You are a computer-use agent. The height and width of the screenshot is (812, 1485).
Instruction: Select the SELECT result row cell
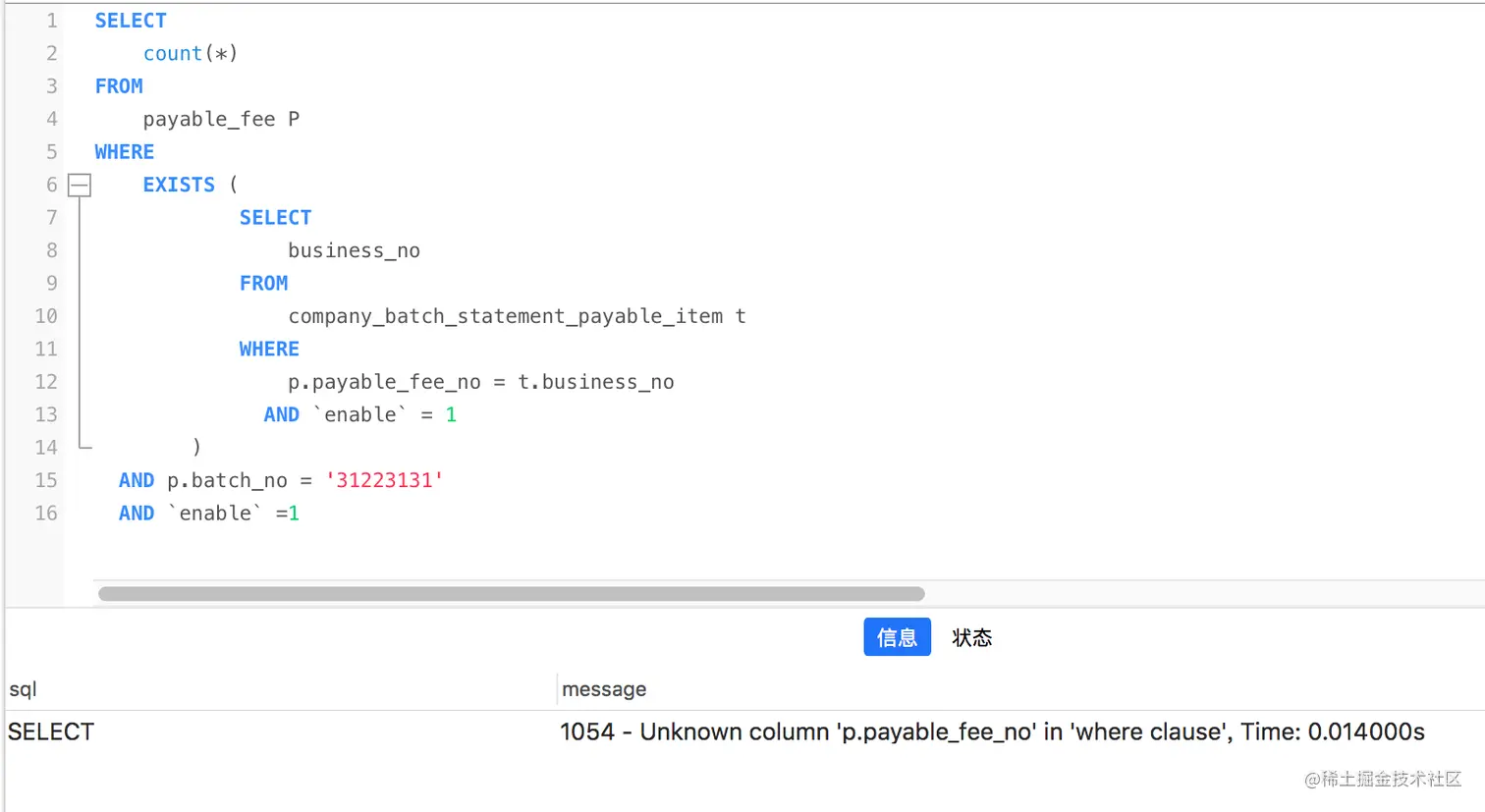(x=51, y=732)
